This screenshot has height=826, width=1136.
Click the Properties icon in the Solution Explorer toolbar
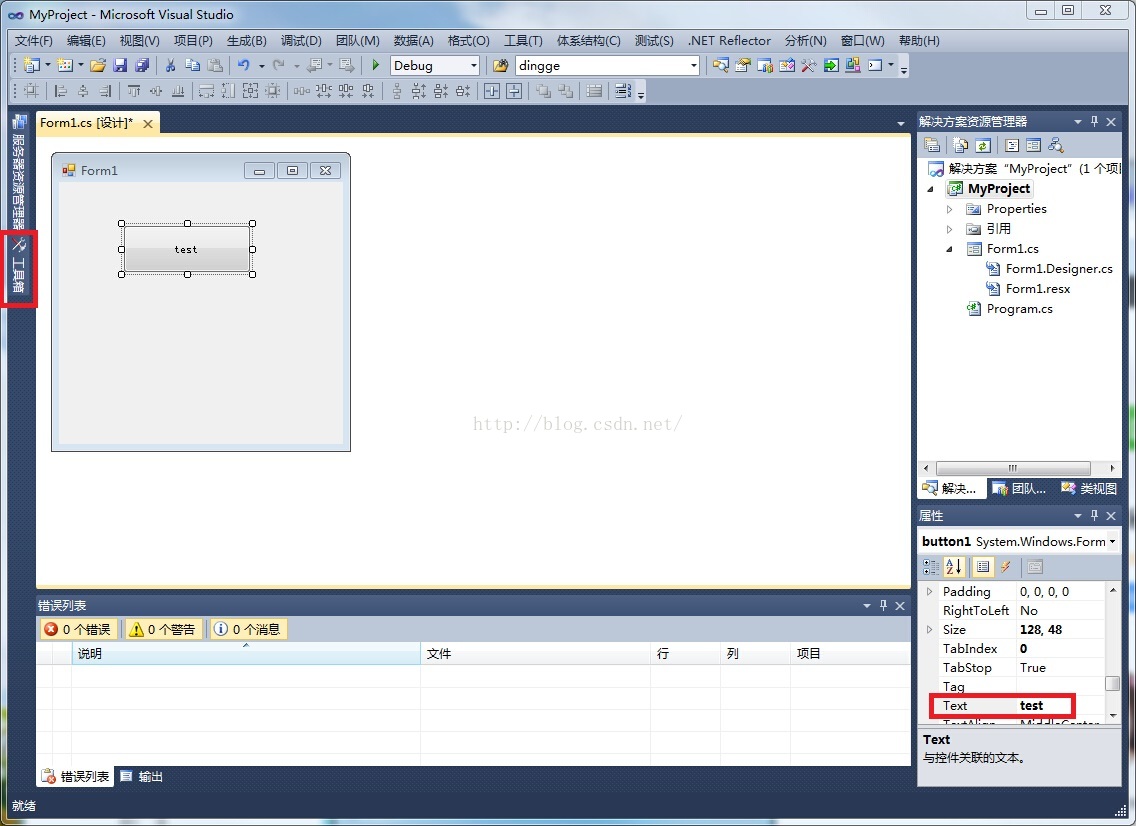click(x=932, y=146)
